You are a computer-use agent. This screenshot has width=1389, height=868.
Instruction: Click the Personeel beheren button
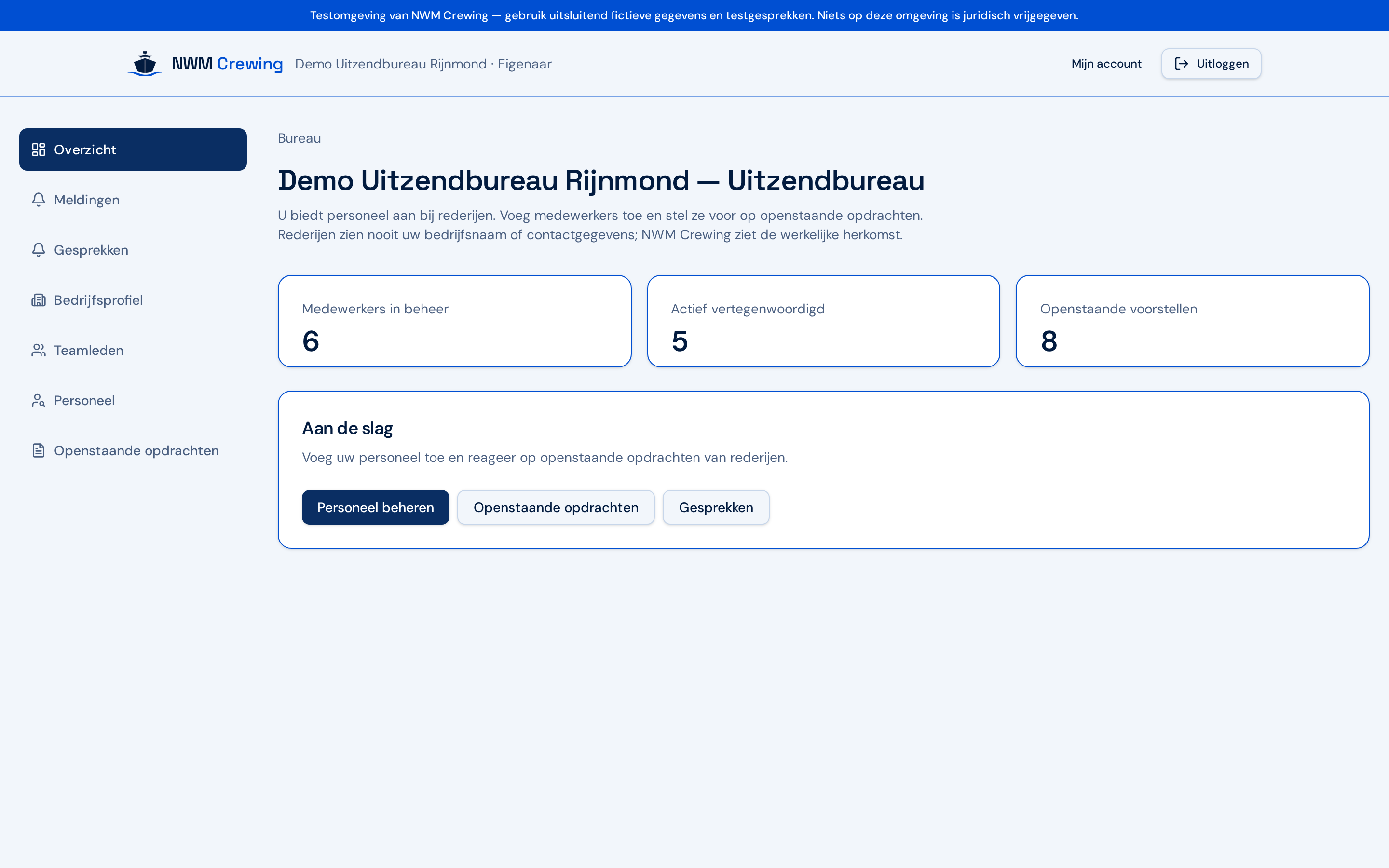[375, 507]
